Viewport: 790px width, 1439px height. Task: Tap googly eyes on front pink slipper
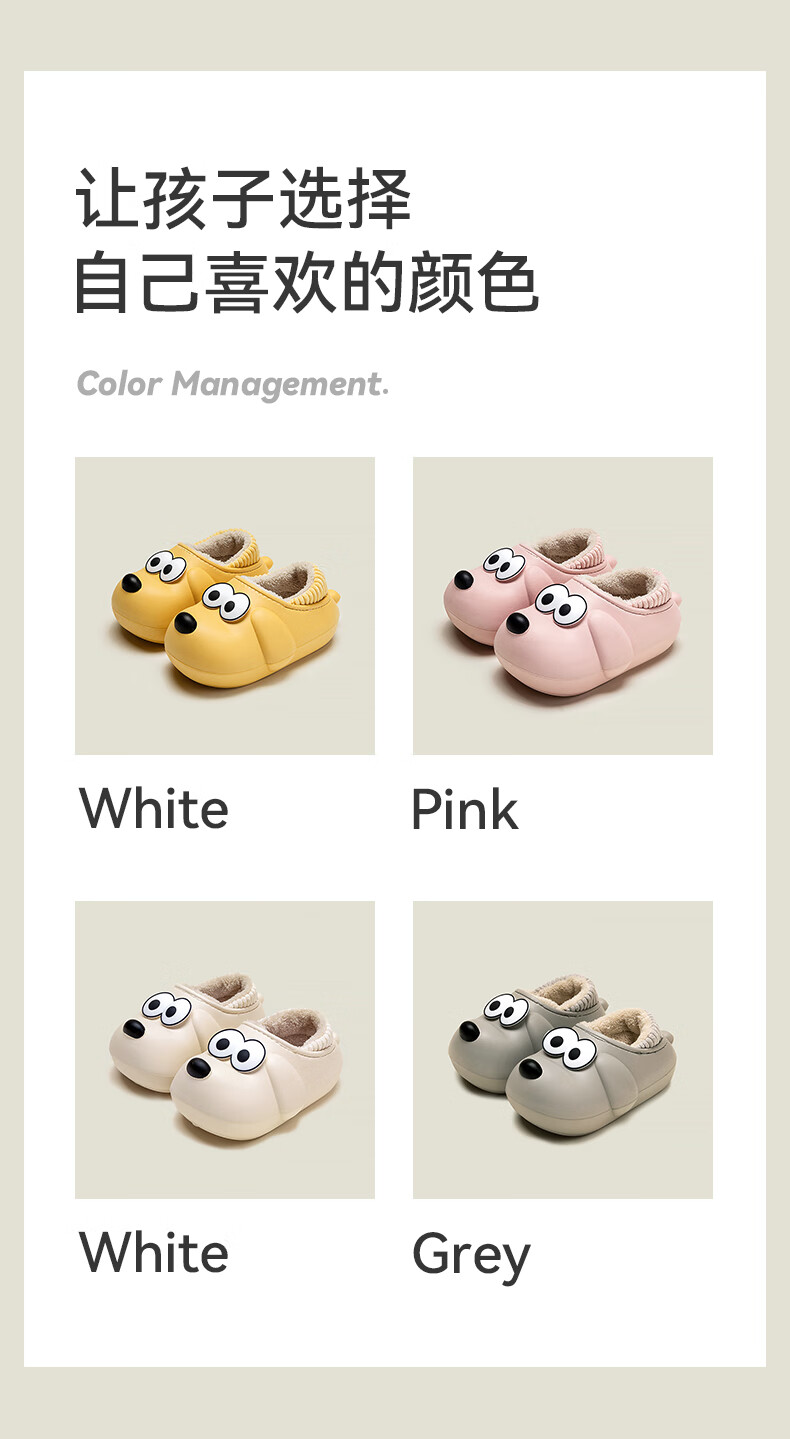[x=560, y=603]
